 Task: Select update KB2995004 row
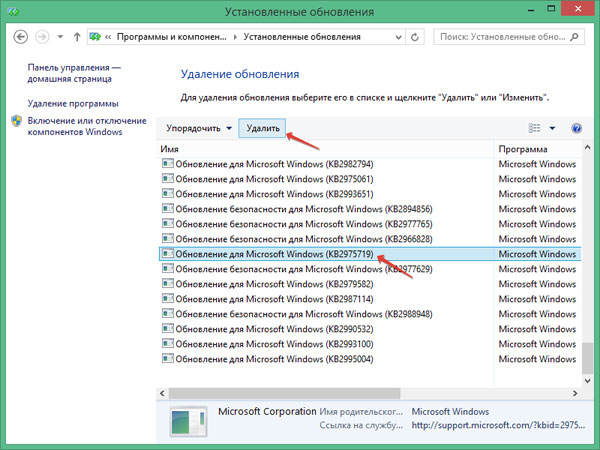coord(370,359)
